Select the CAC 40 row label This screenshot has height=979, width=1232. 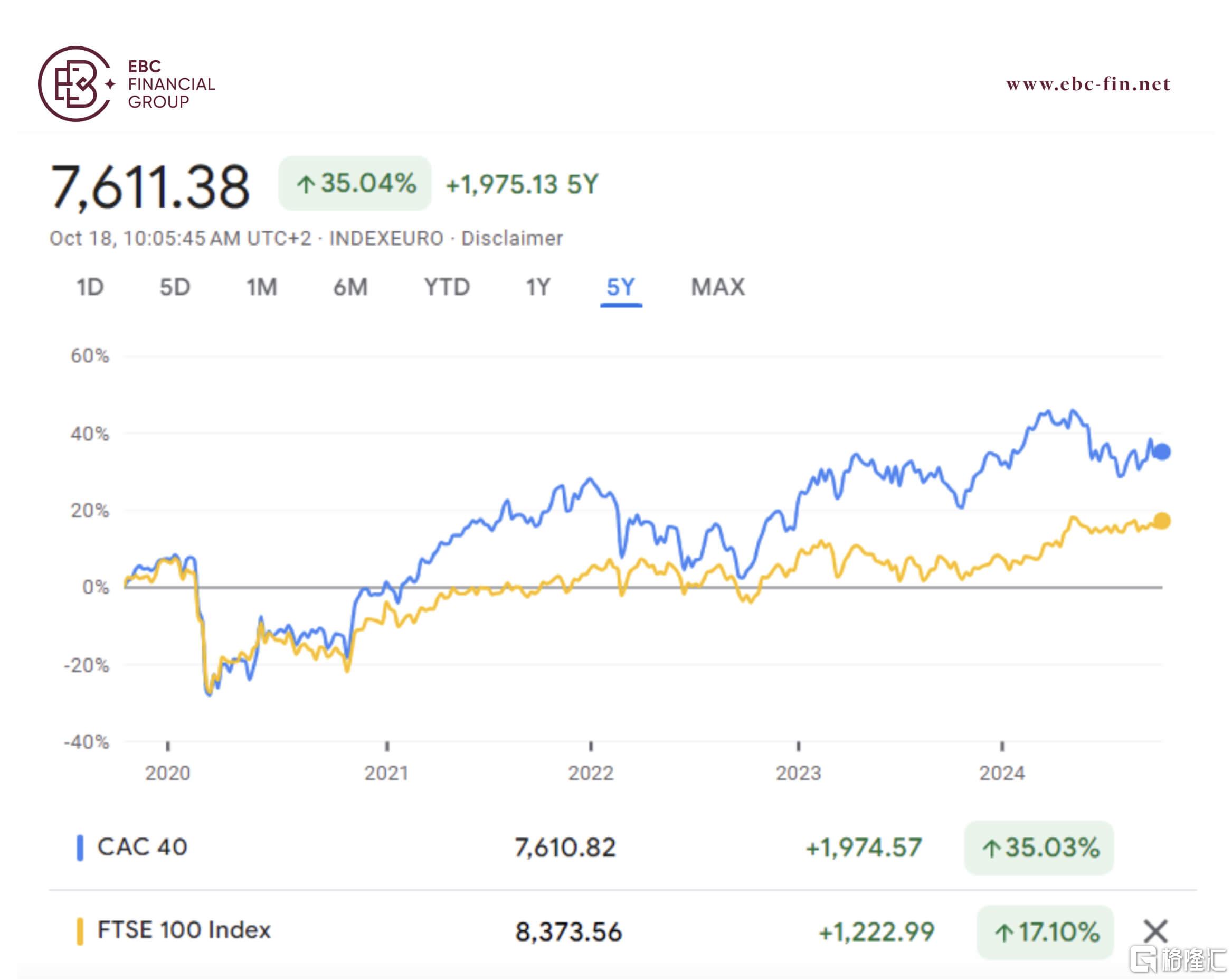click(143, 847)
